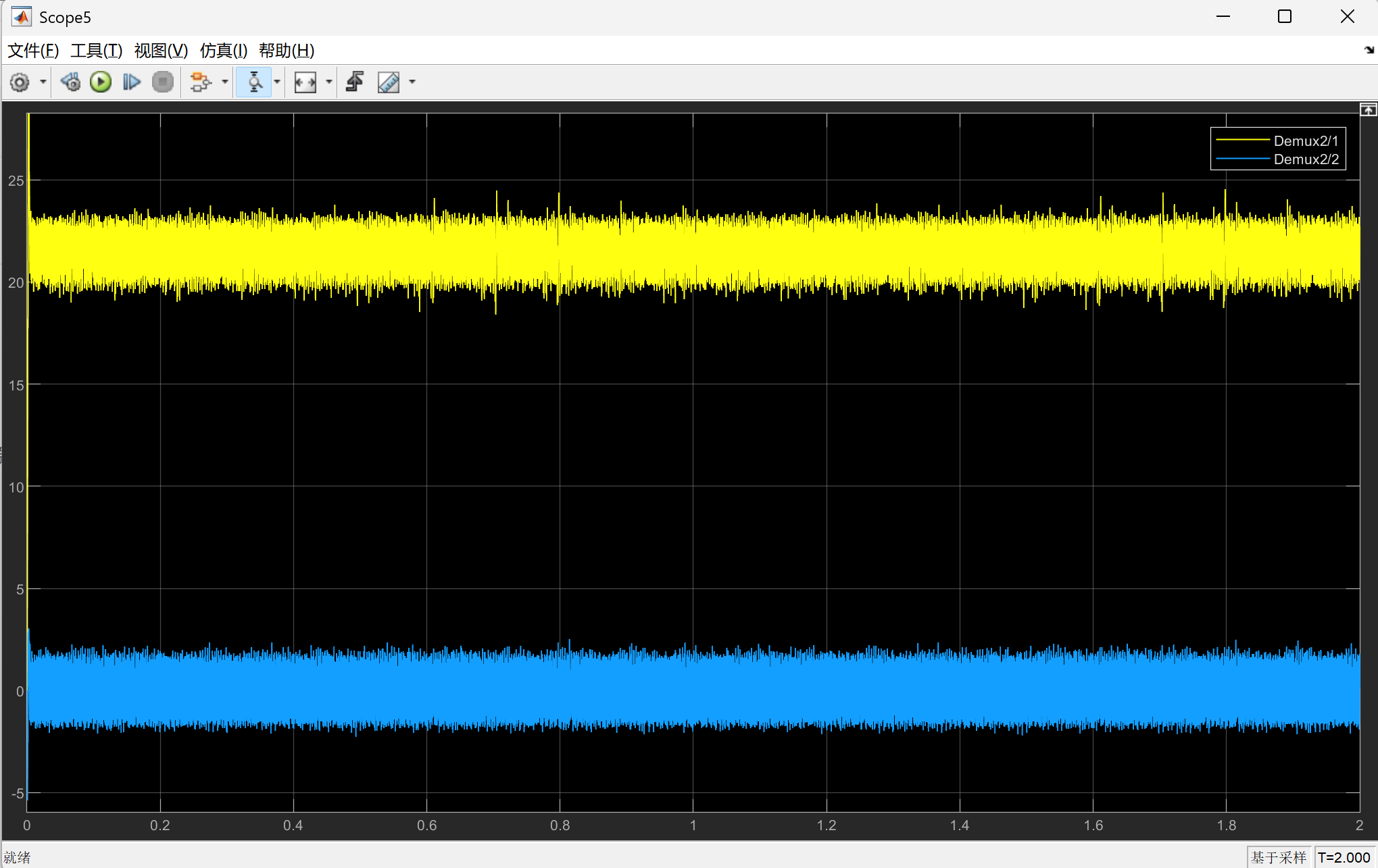Open the 文件(F) menu
The image size is (1378, 868).
tap(33, 51)
